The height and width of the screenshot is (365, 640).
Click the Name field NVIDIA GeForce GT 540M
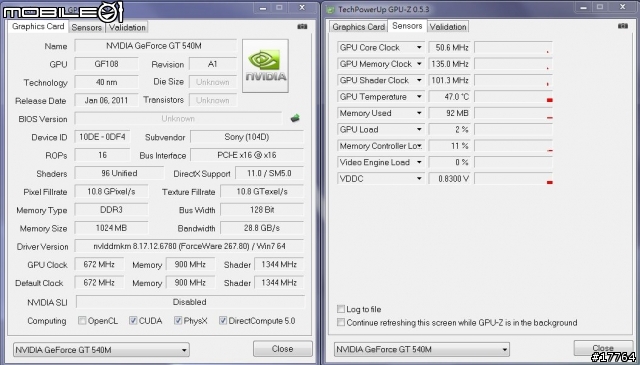155,46
